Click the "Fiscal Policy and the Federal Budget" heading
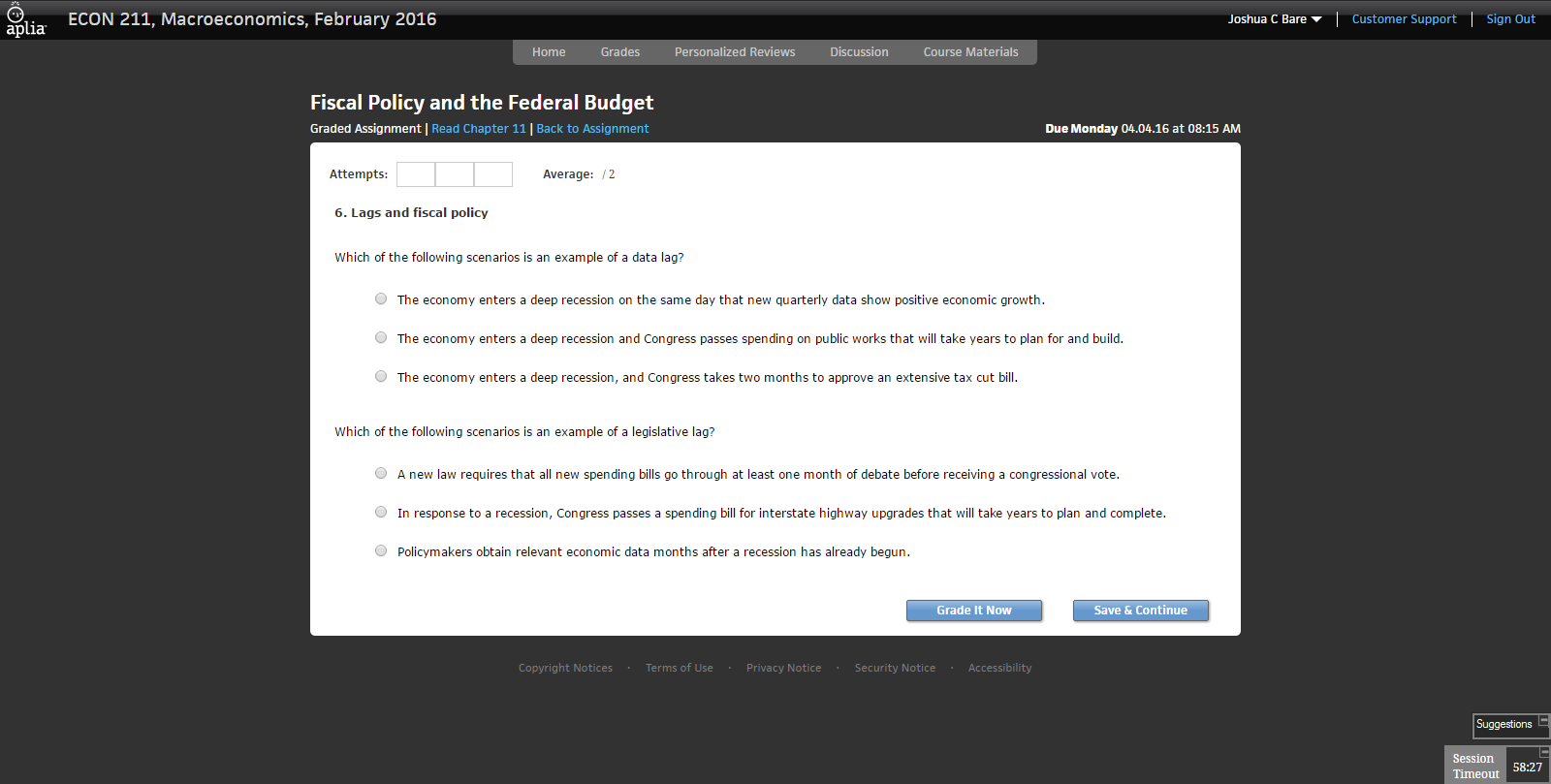 click(482, 103)
